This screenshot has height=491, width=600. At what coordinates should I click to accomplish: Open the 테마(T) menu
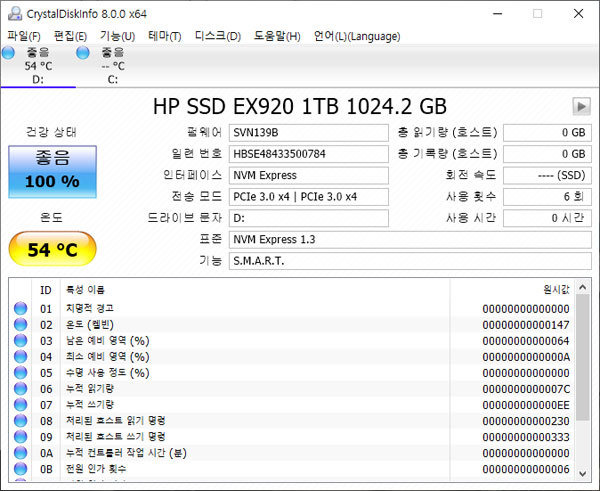pyautogui.click(x=165, y=36)
